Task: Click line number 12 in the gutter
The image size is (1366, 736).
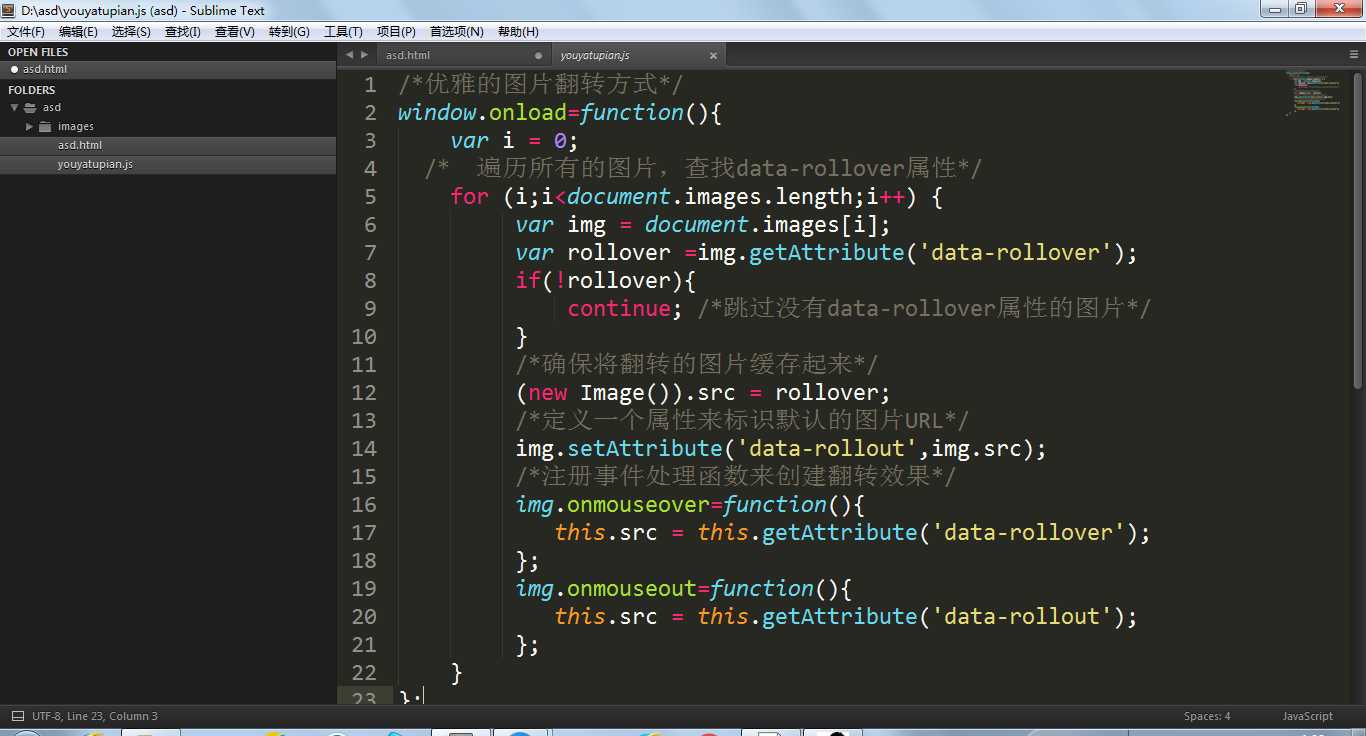Action: (x=364, y=393)
